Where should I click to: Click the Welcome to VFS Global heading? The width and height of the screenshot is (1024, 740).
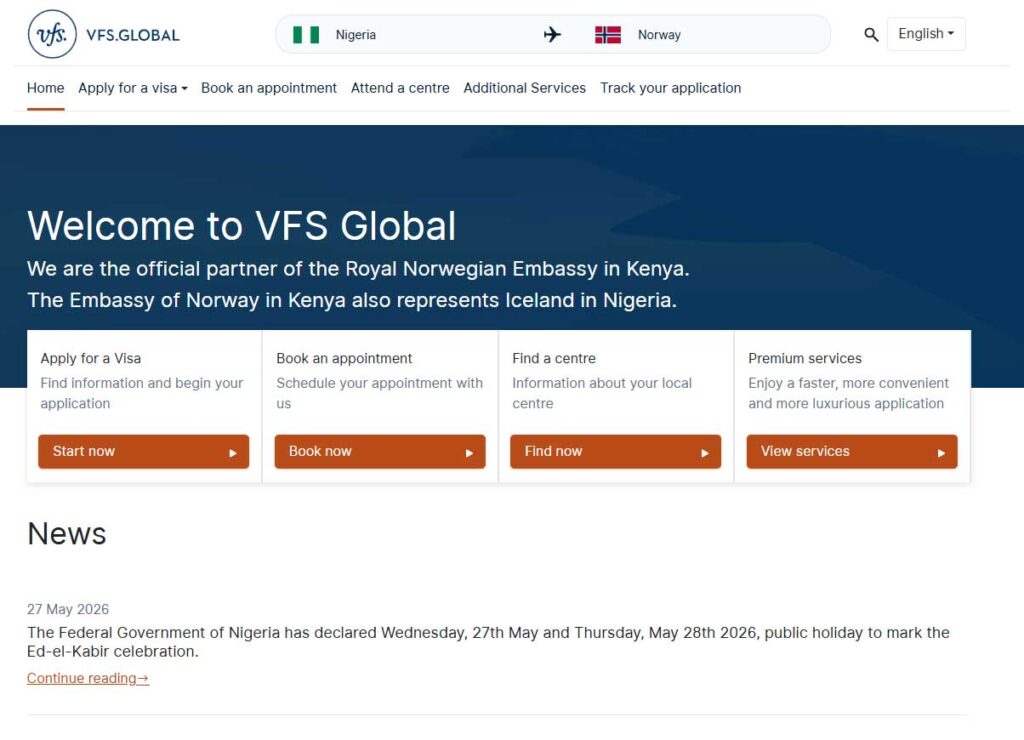pyautogui.click(x=242, y=226)
